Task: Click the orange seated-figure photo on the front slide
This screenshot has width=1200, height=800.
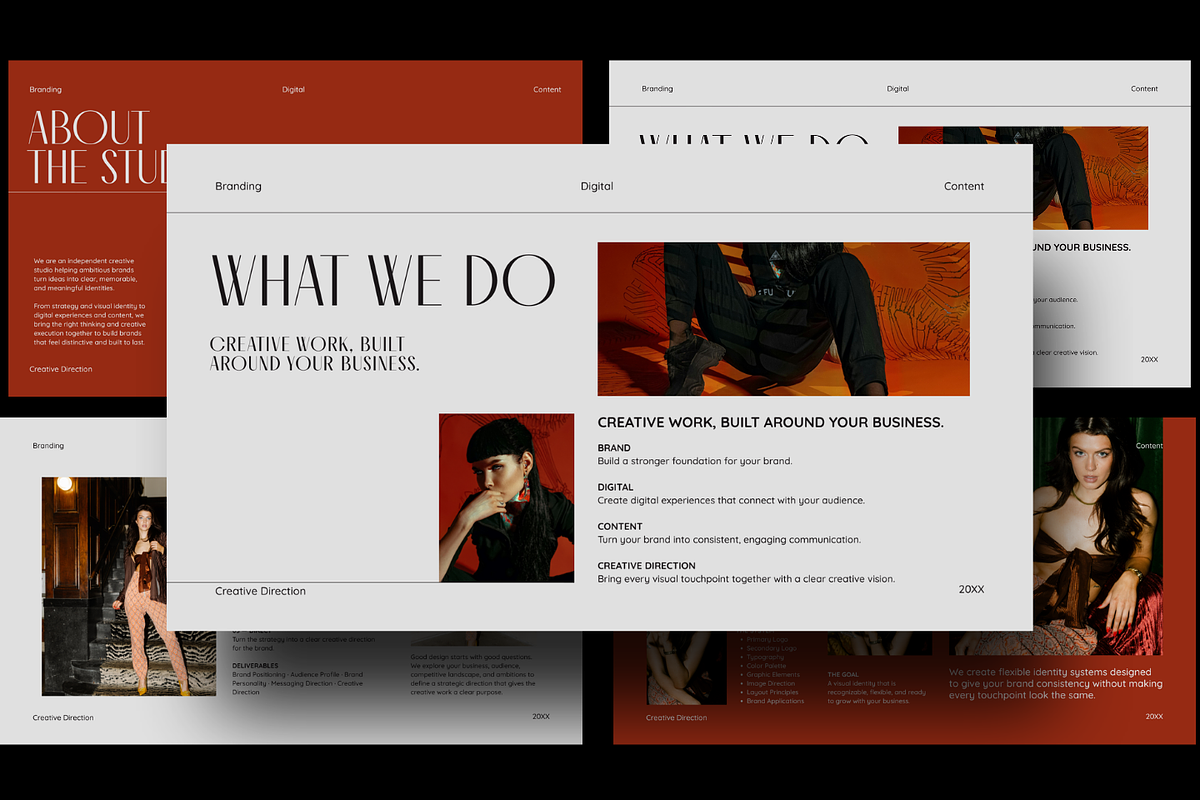Action: (x=784, y=319)
